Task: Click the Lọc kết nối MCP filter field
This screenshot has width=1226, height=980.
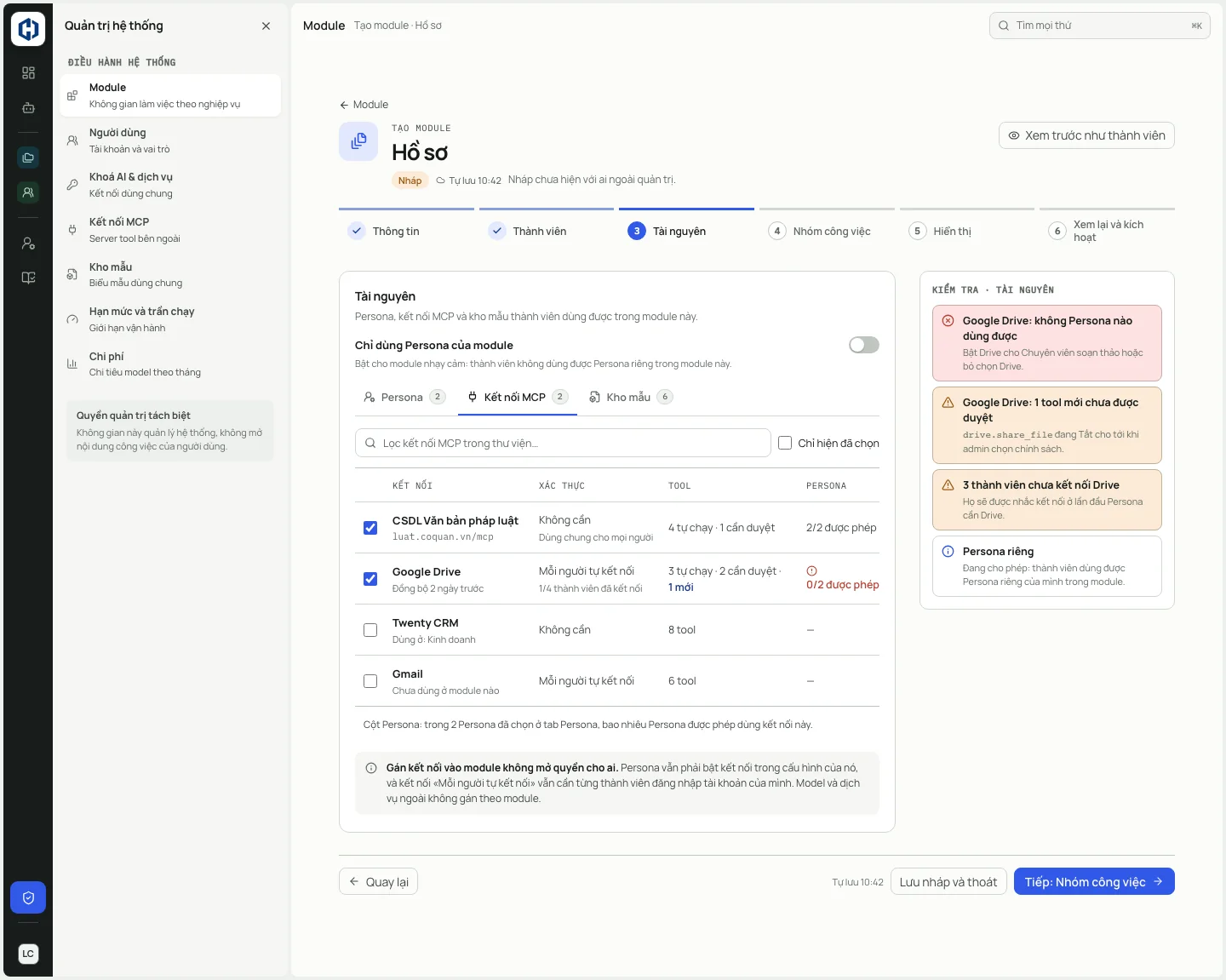Action: (563, 443)
